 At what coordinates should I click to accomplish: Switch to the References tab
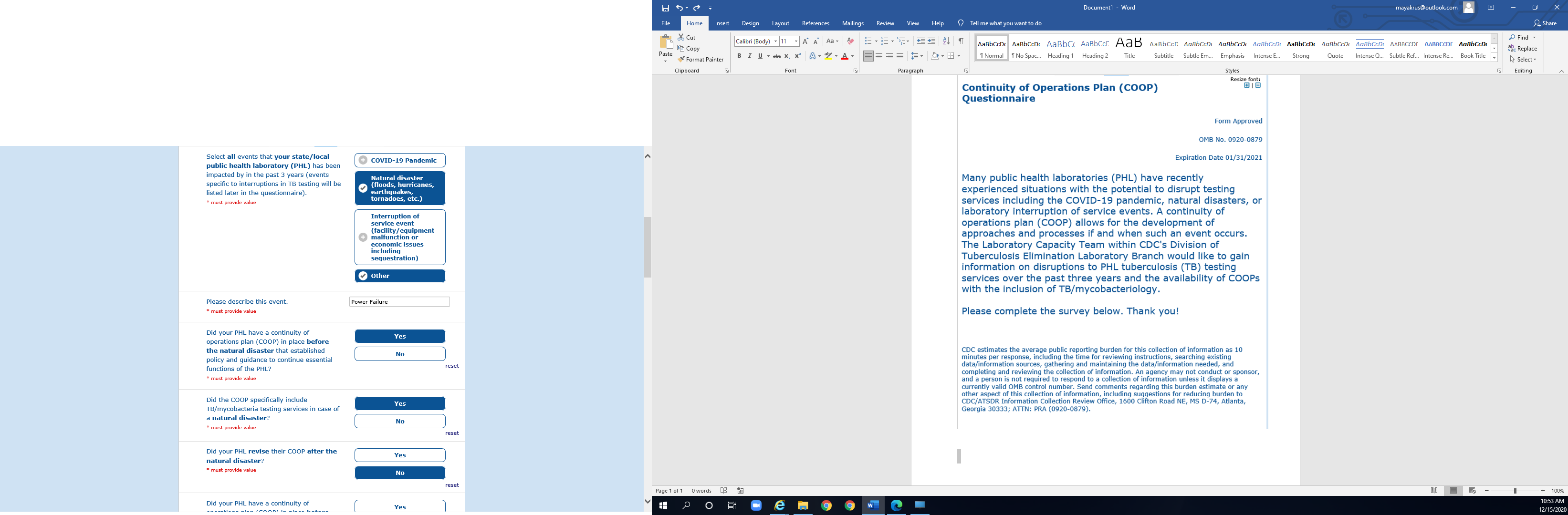815,24
